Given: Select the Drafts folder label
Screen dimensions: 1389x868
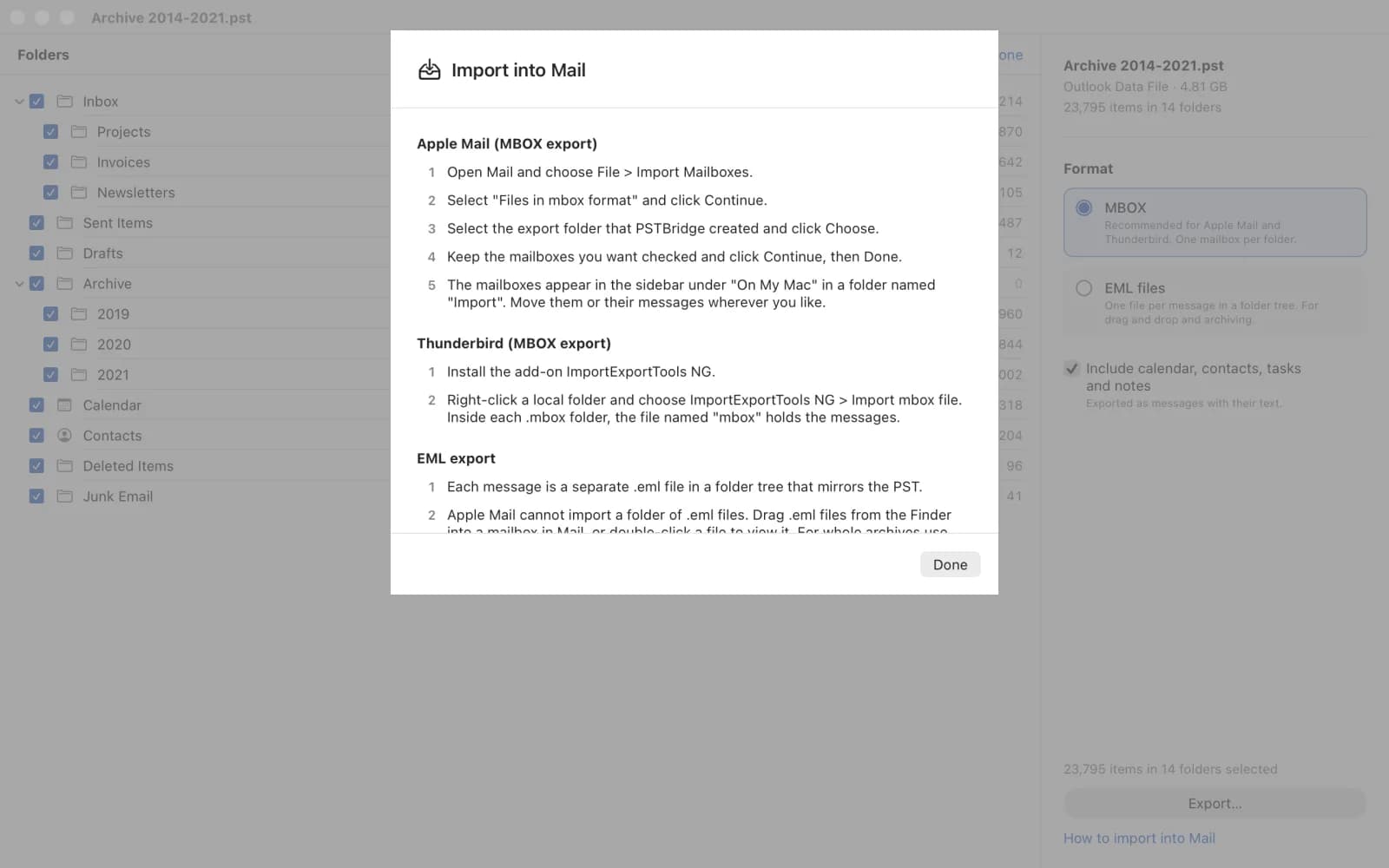Looking at the screenshot, I should click(102, 253).
